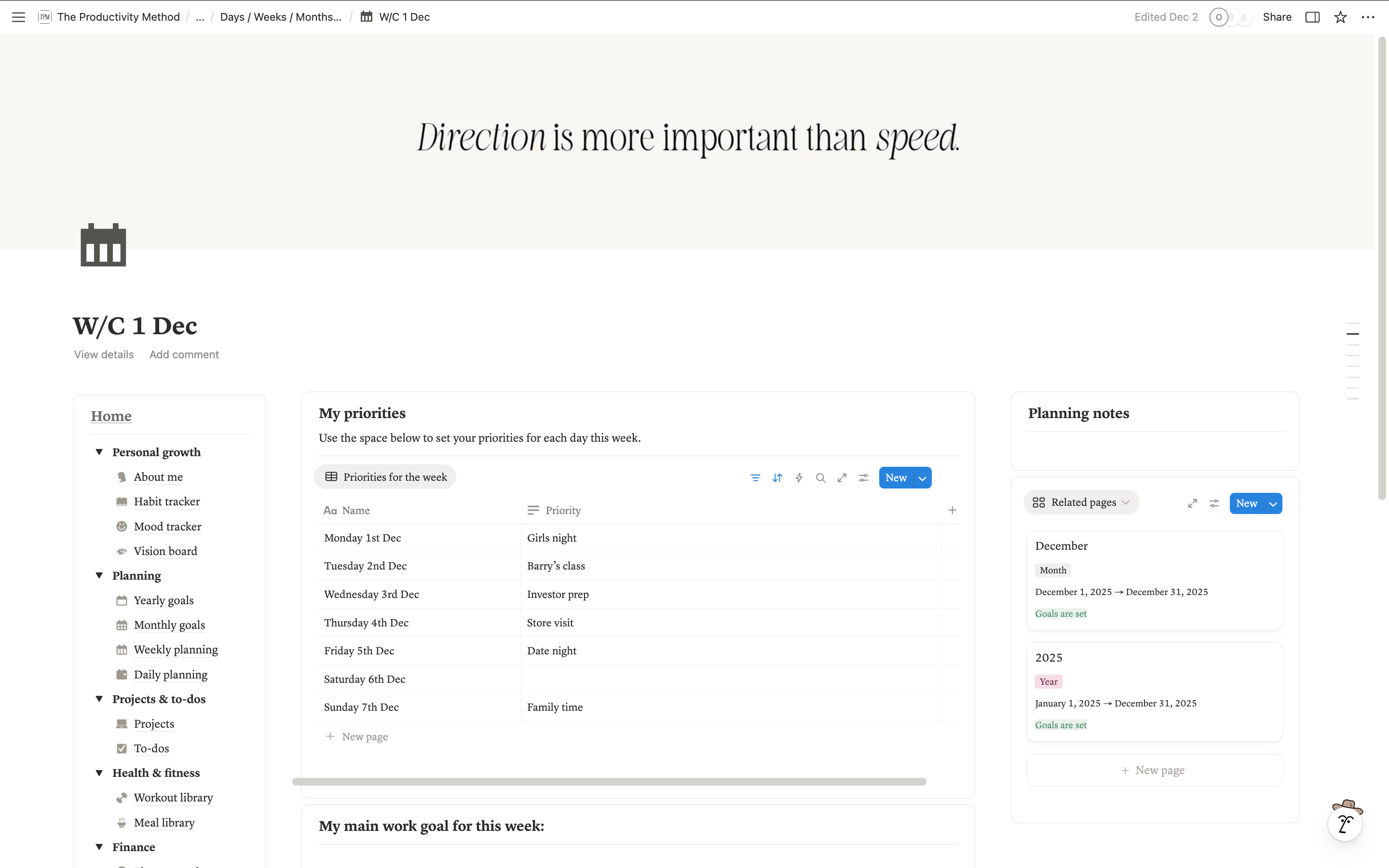
Task: Collapse the Planning toggle section
Action: tap(99, 576)
